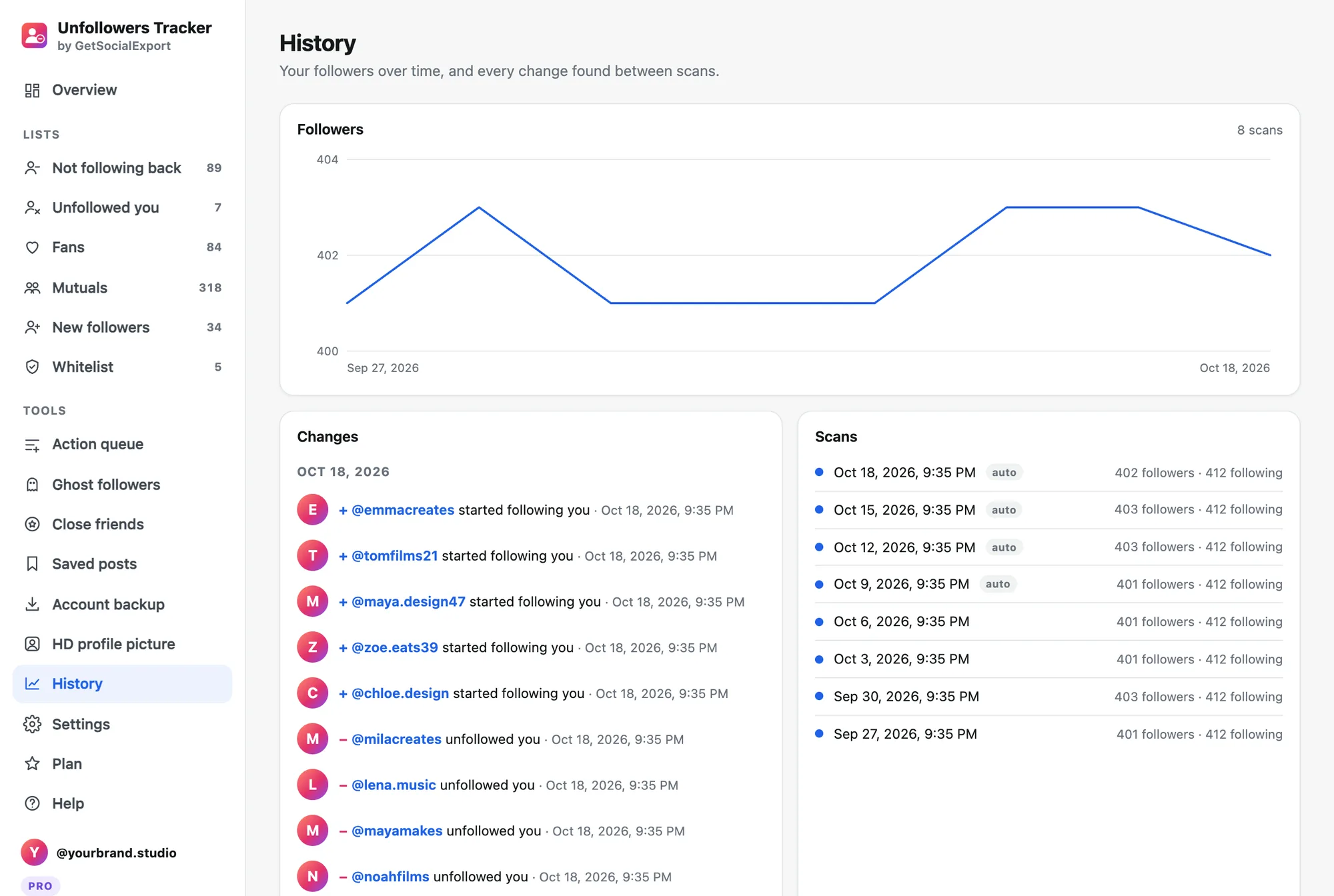Open @zoe.eats39 profile link
The height and width of the screenshot is (896, 1334).
(394, 648)
